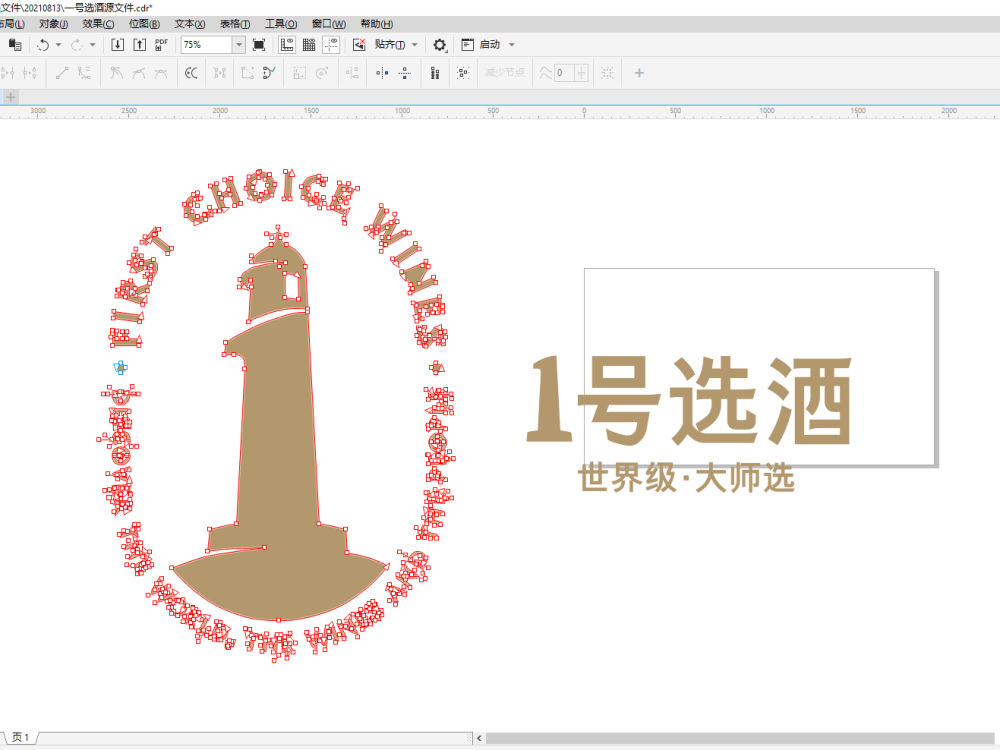
Task: Click the plus customize toolbar button
Action: (x=639, y=73)
